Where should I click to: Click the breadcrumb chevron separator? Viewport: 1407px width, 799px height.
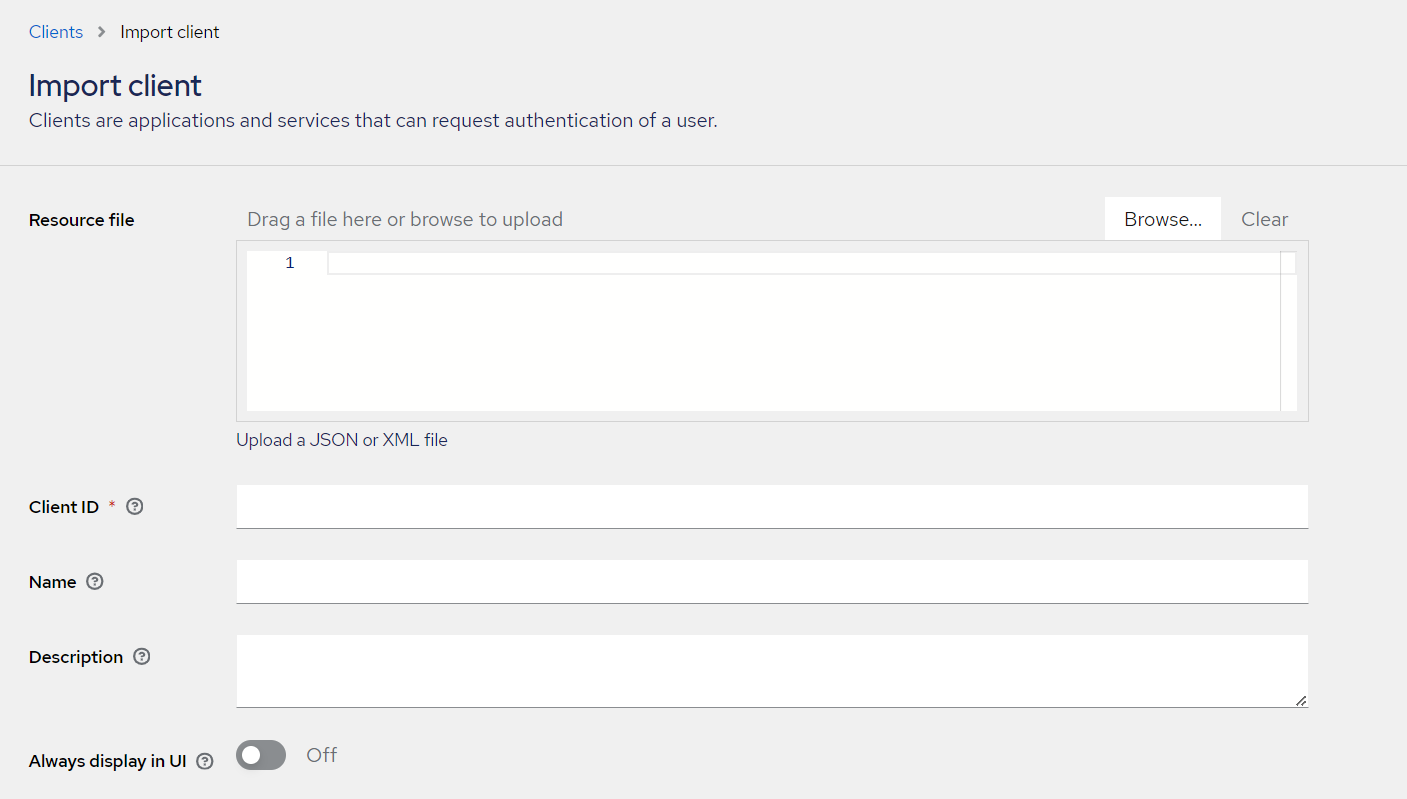(101, 32)
